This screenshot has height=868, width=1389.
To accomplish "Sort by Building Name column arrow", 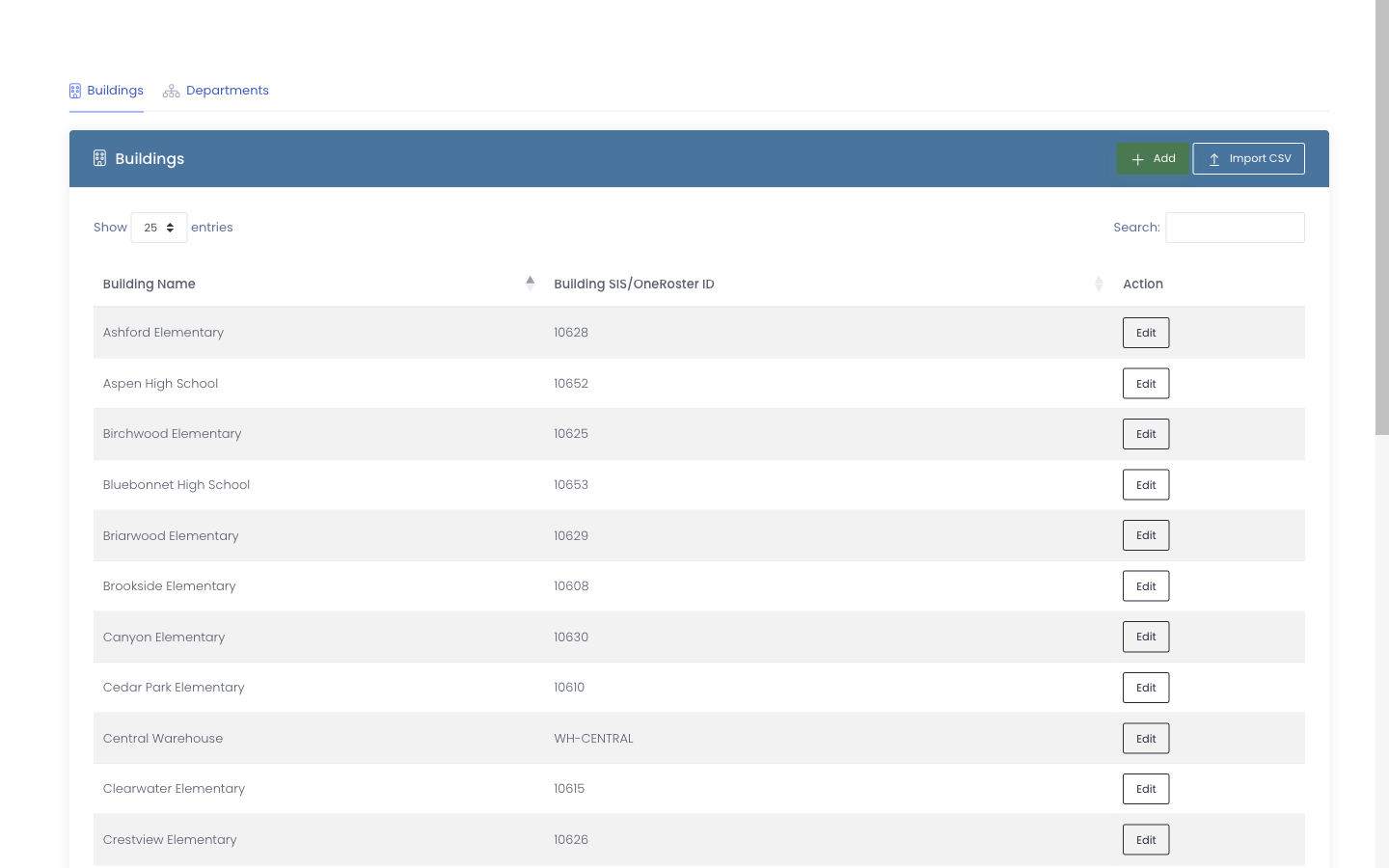I will (530, 283).
